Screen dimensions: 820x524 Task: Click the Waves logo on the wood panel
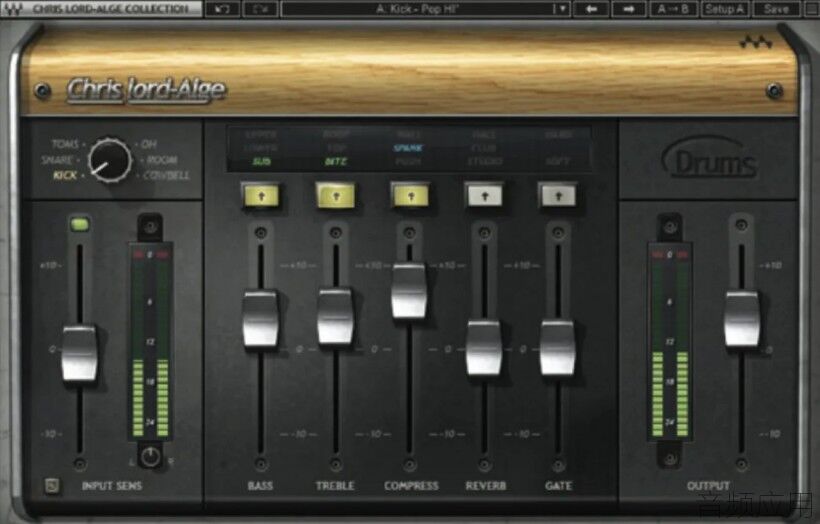coord(756,42)
